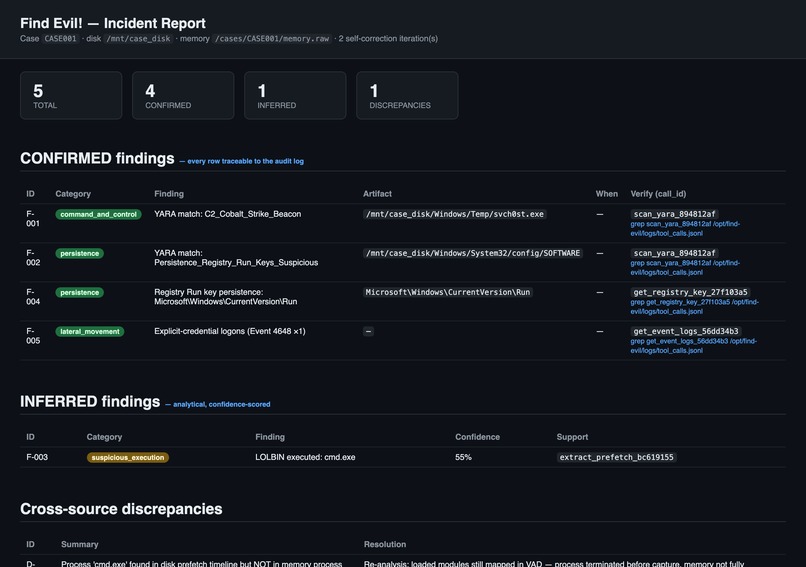Click the Resolution column header

pyautogui.click(x=385, y=544)
